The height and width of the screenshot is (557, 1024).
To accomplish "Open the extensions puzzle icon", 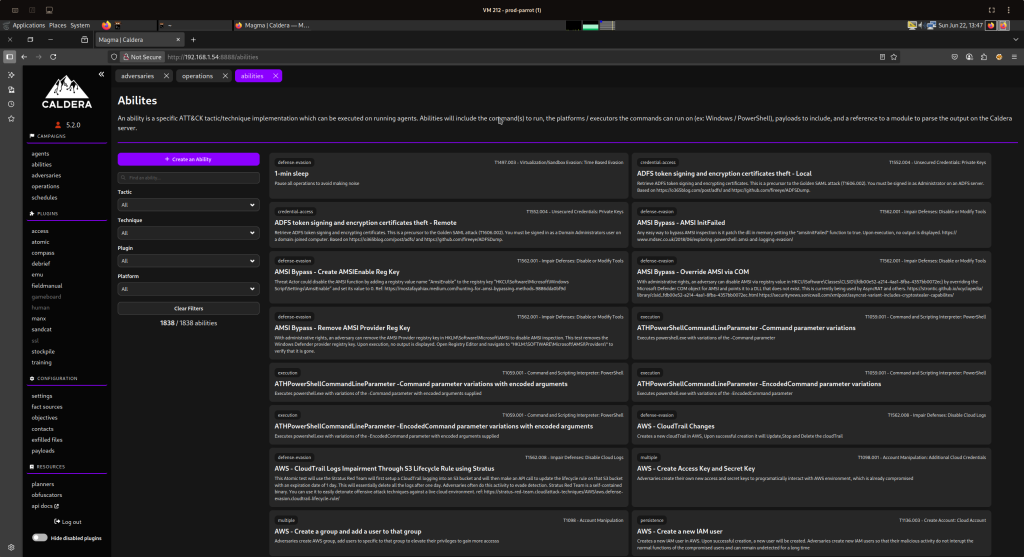I will tap(984, 57).
